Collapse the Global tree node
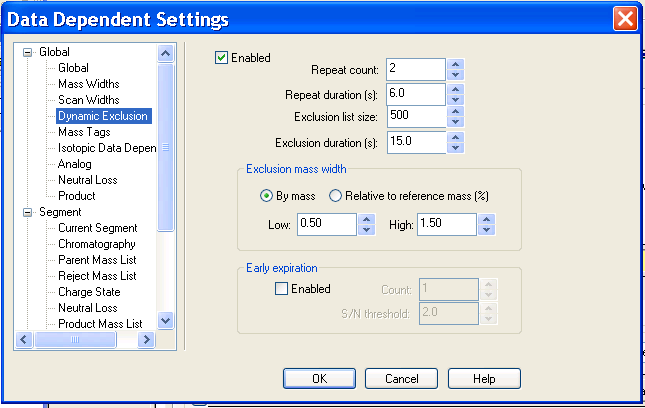645x408 pixels. tap(28, 52)
